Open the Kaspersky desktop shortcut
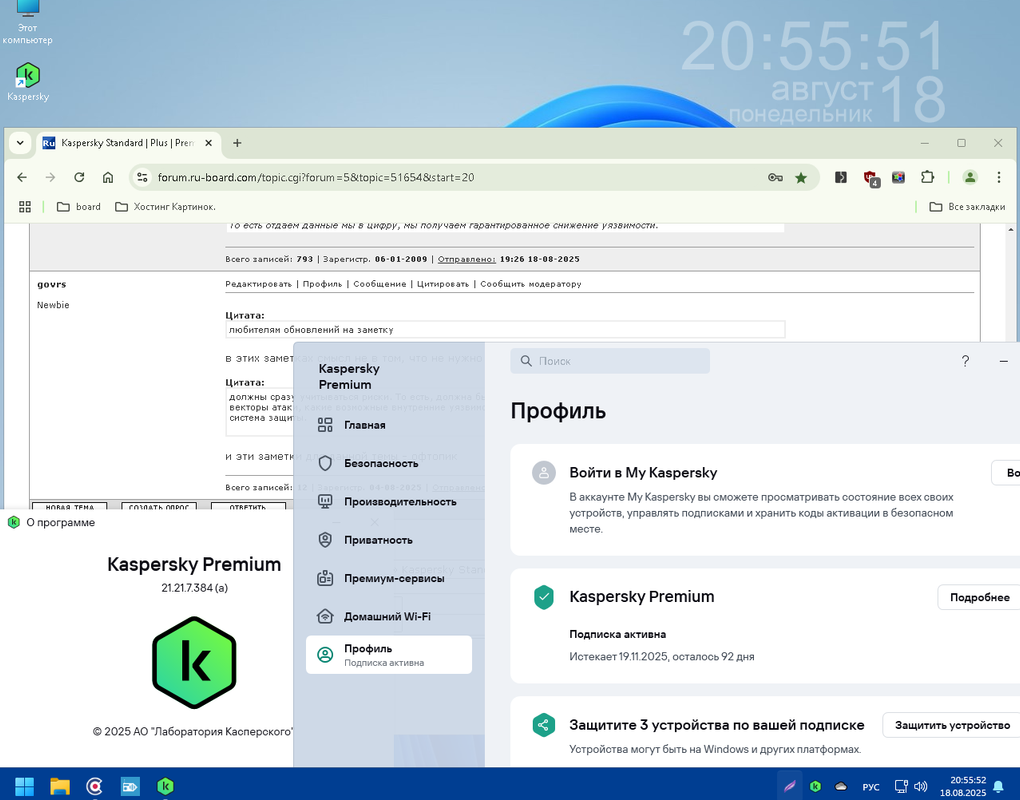1020x800 pixels. point(28,82)
